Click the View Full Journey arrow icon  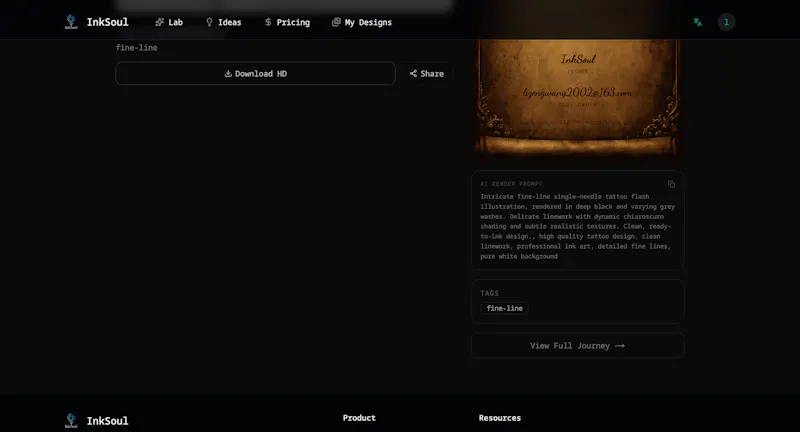[620, 346]
